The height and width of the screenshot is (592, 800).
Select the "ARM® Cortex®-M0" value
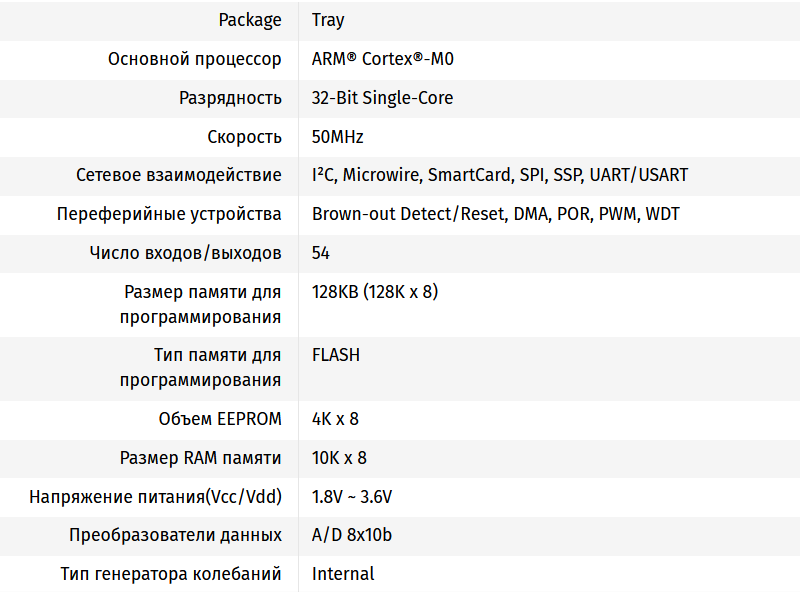[x=383, y=59]
